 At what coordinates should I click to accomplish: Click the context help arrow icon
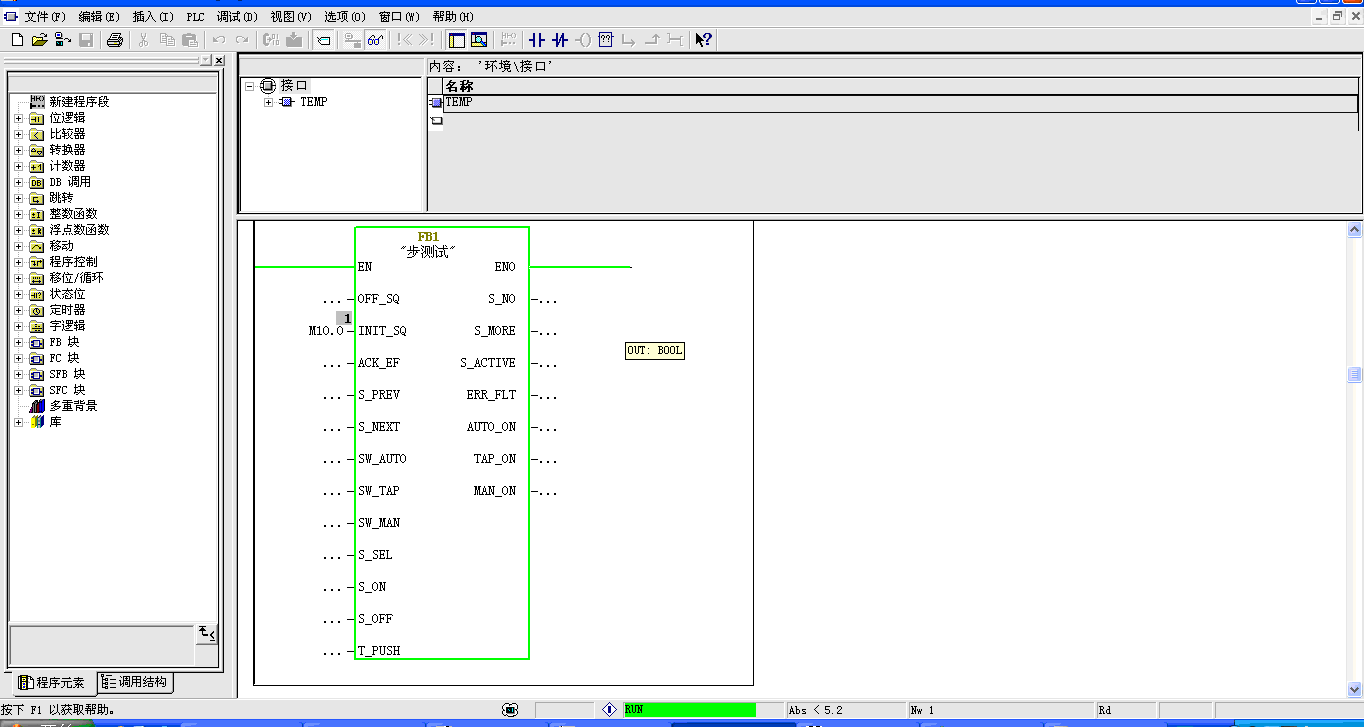pos(703,40)
